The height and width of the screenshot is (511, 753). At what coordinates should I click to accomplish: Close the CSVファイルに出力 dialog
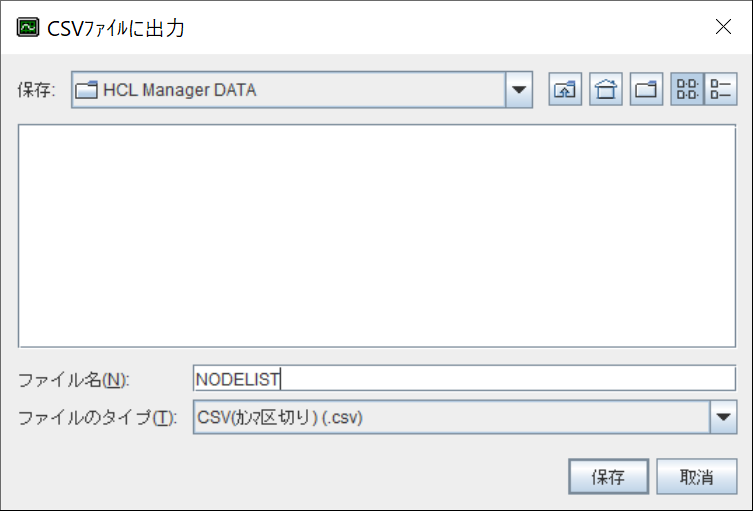(723, 27)
